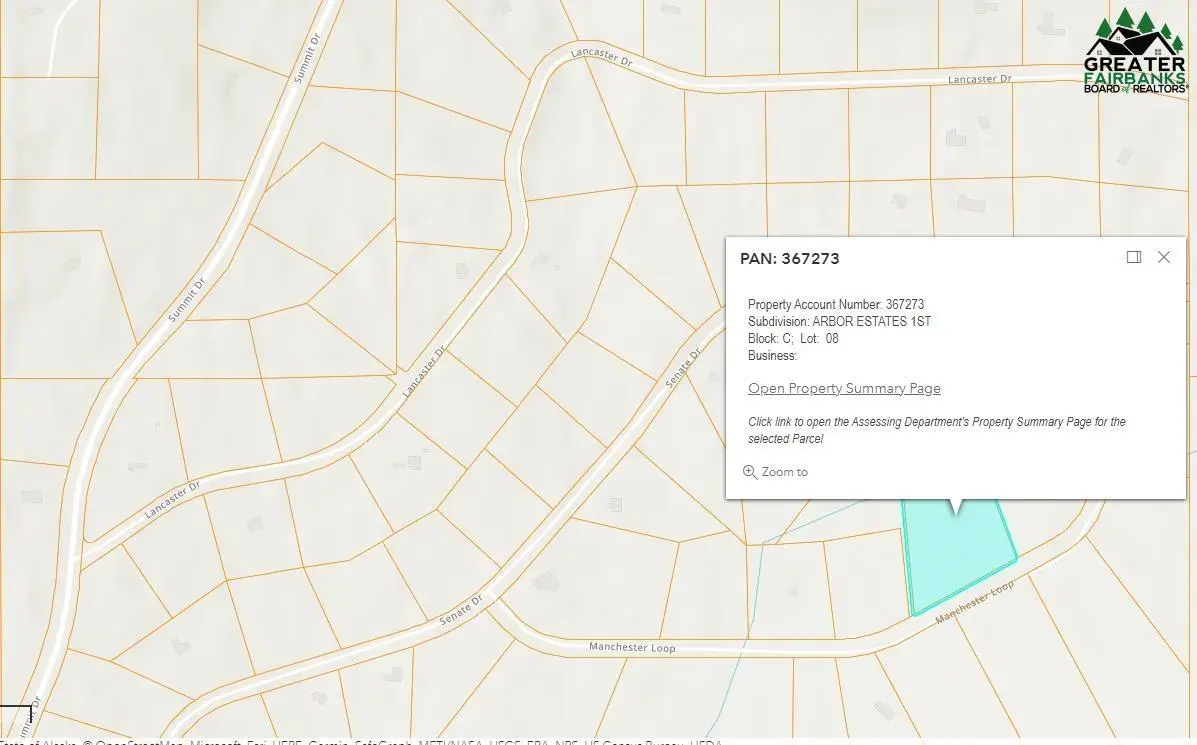1197x745 pixels.
Task: Click the Lancaster Dr label under the logo
Action: click(x=979, y=79)
